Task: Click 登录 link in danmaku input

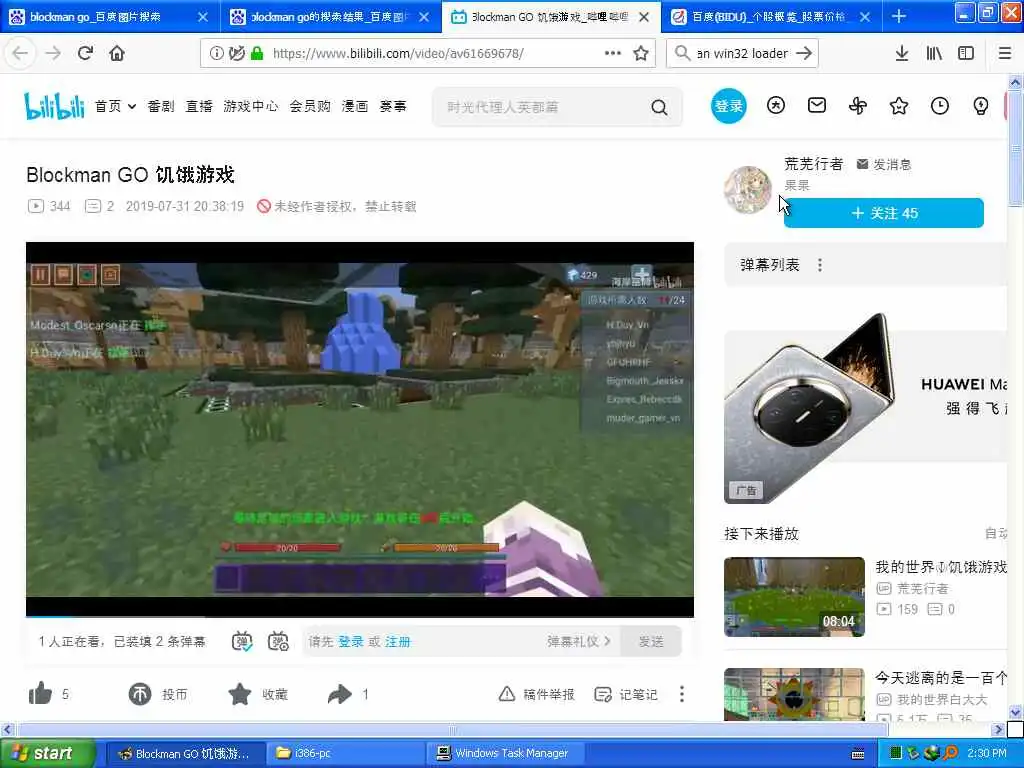Action: pos(351,641)
